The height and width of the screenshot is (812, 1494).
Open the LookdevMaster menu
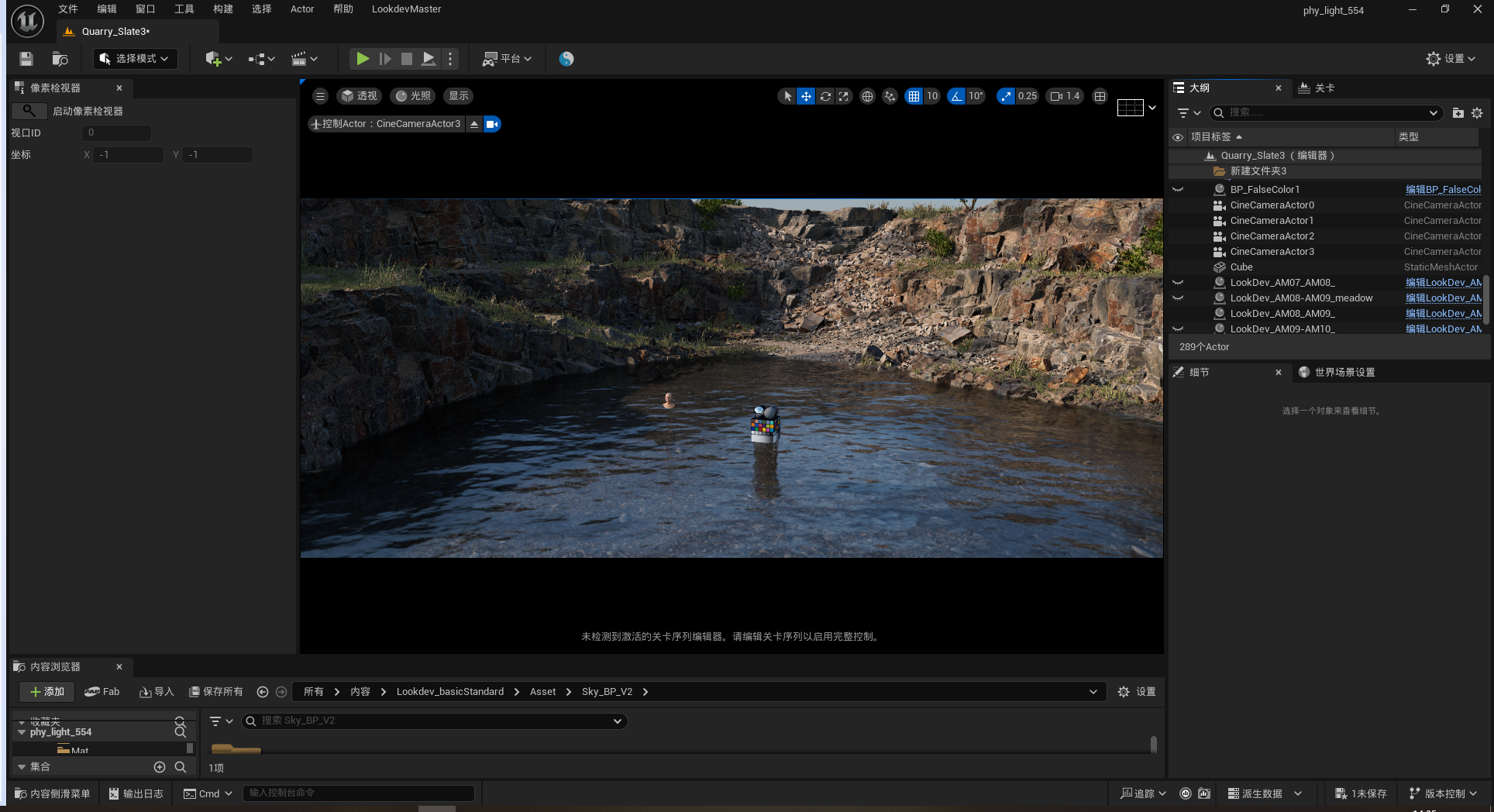pos(406,9)
